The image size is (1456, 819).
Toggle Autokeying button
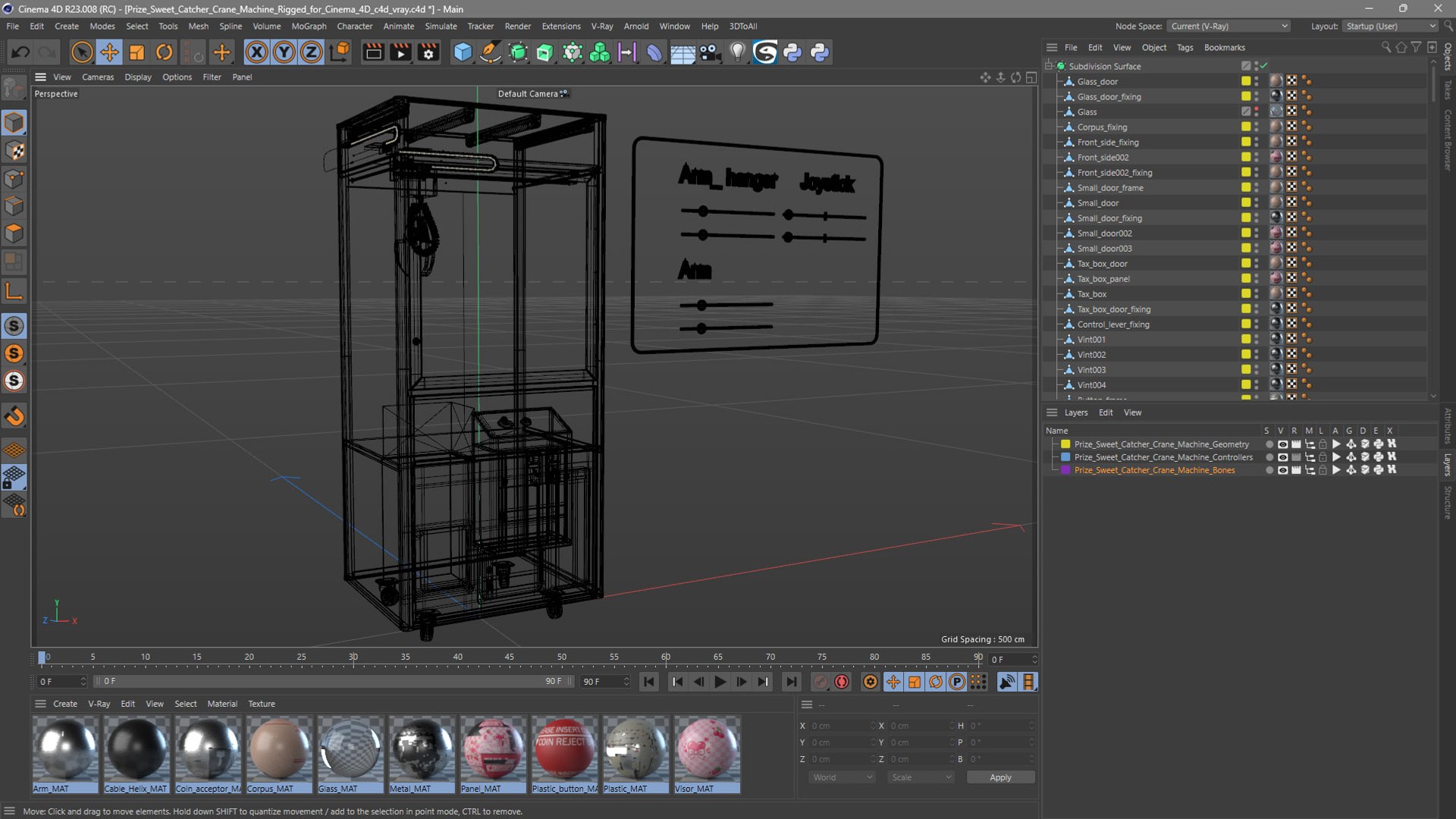coord(841,682)
